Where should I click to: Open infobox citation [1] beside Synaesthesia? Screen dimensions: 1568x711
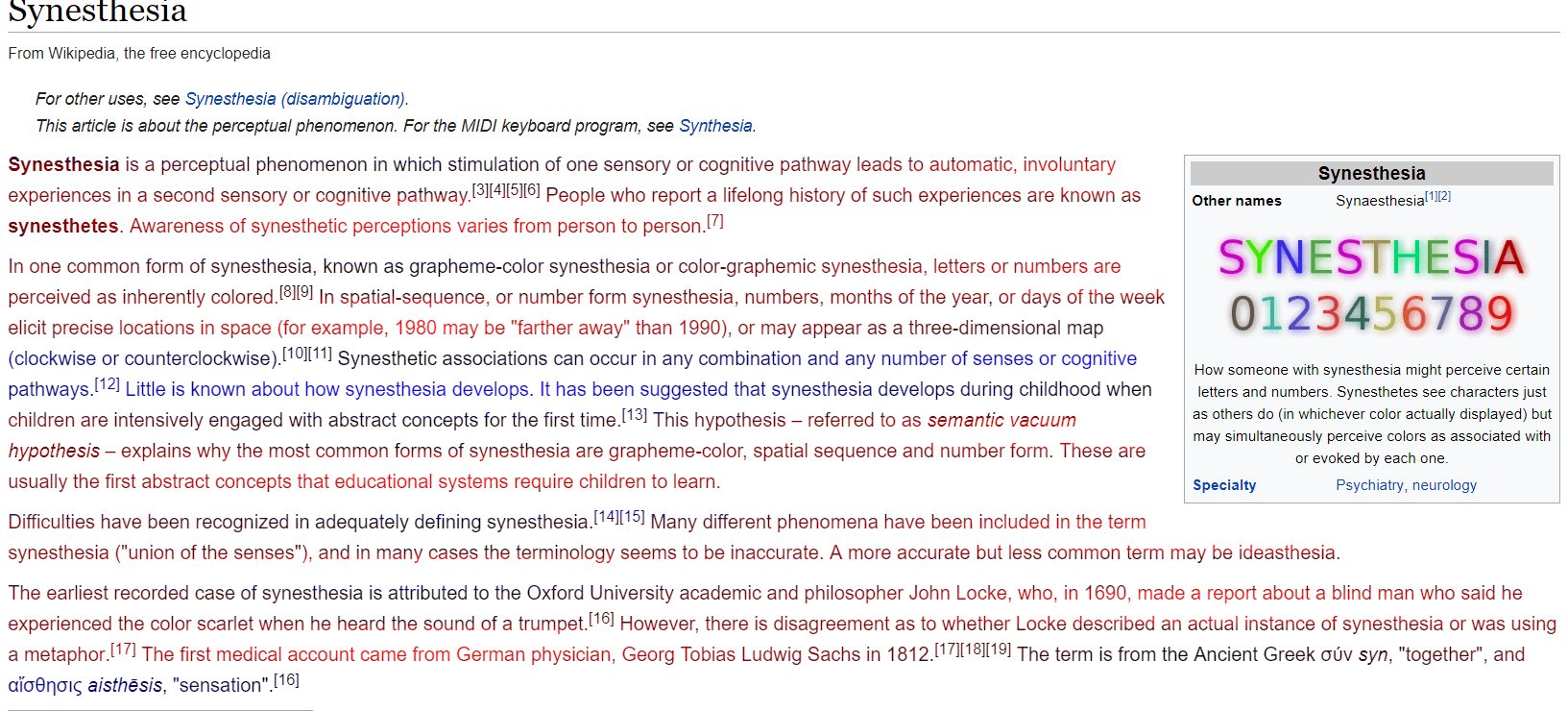point(1432,196)
